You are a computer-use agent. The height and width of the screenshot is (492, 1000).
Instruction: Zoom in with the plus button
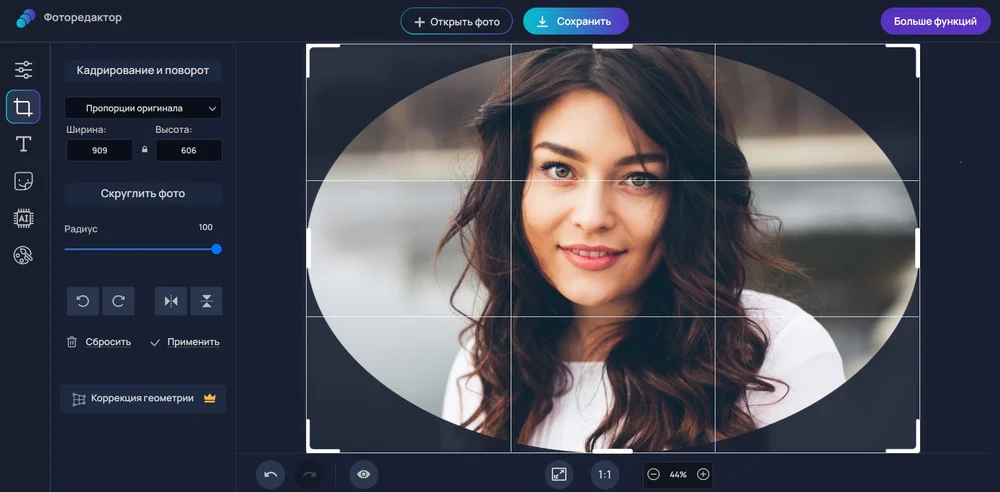click(703, 475)
